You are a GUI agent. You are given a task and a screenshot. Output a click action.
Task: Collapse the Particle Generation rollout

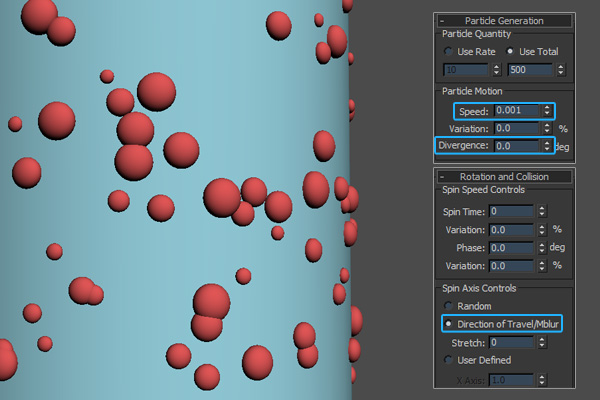444,20
